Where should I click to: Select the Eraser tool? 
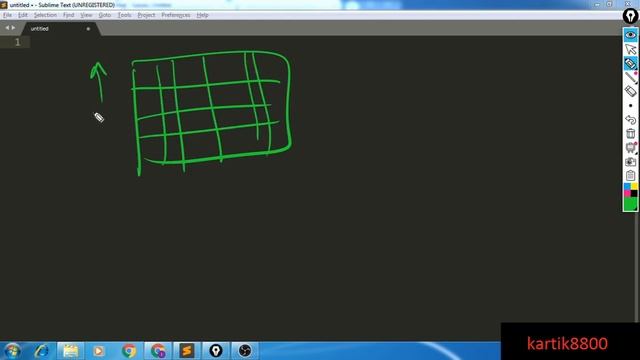point(630,91)
